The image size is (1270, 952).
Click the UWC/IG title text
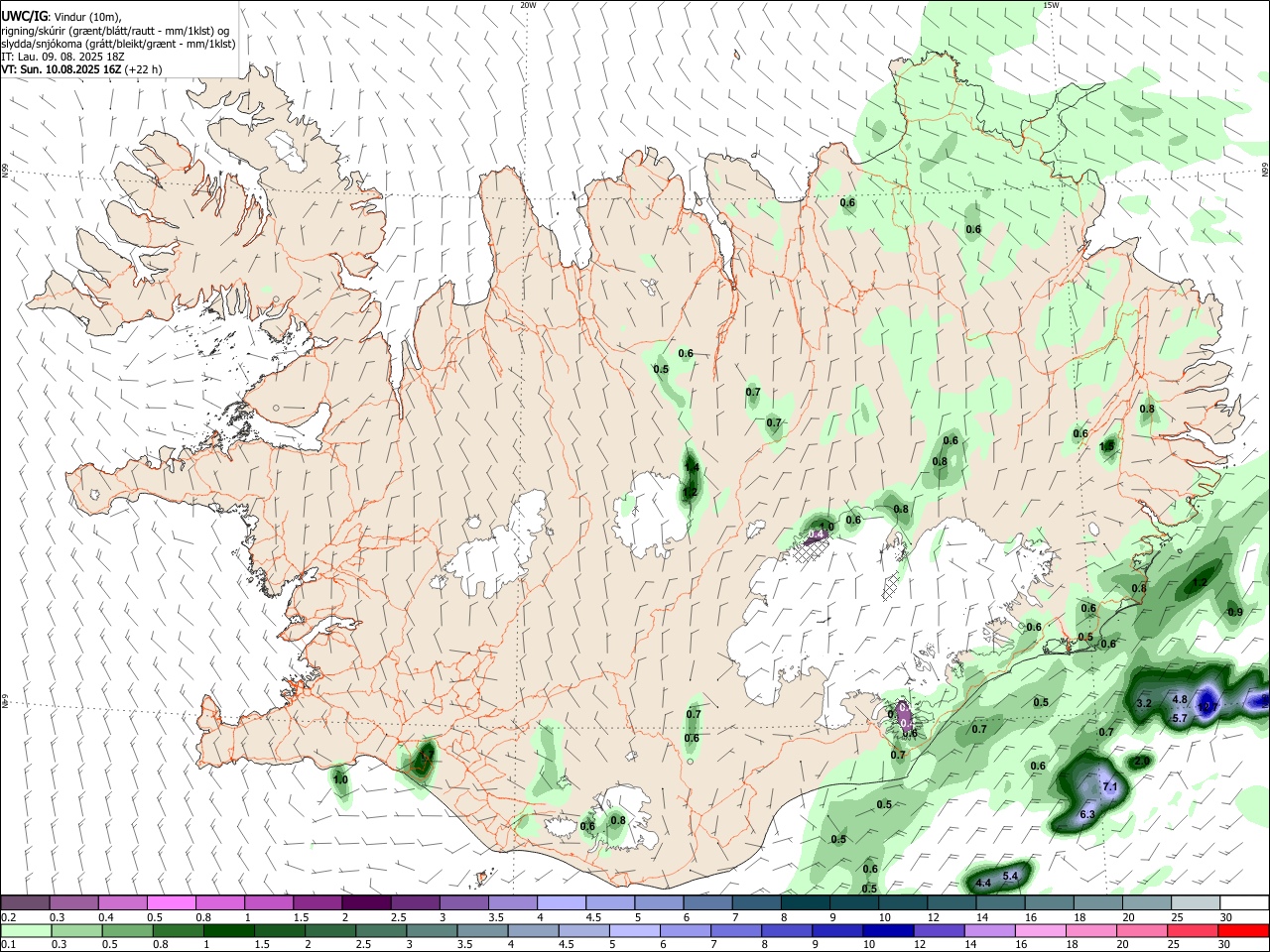point(24,17)
